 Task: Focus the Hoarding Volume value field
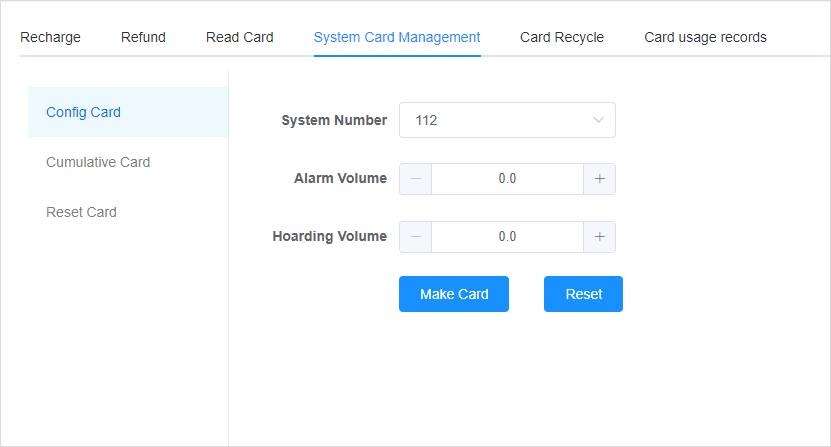[507, 236]
